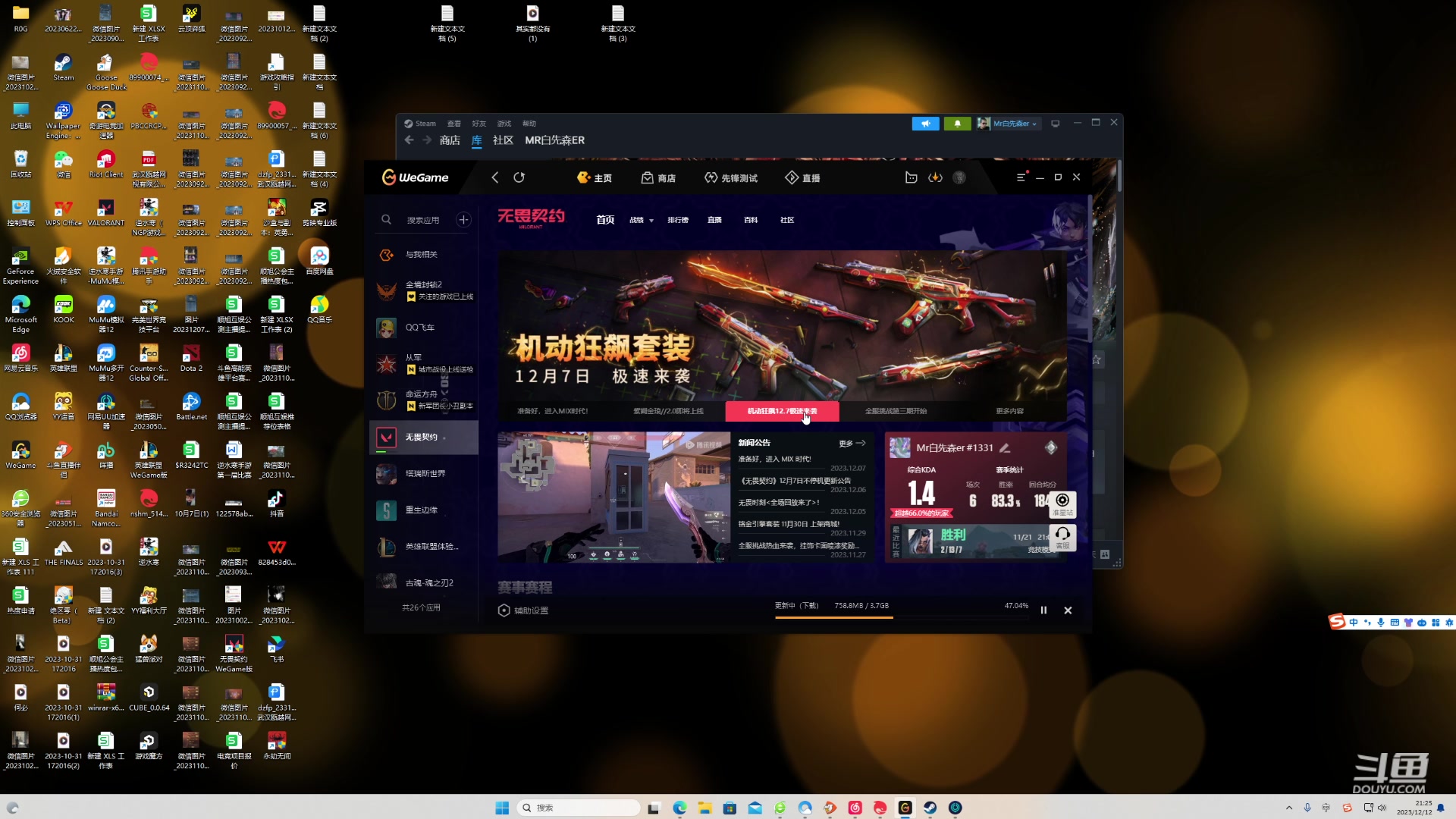Play the Valorant gameplay video thumbnail

(613, 497)
